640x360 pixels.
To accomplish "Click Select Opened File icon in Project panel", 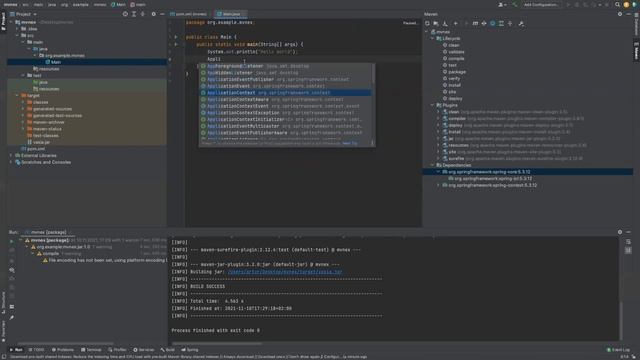I will click(125, 14).
